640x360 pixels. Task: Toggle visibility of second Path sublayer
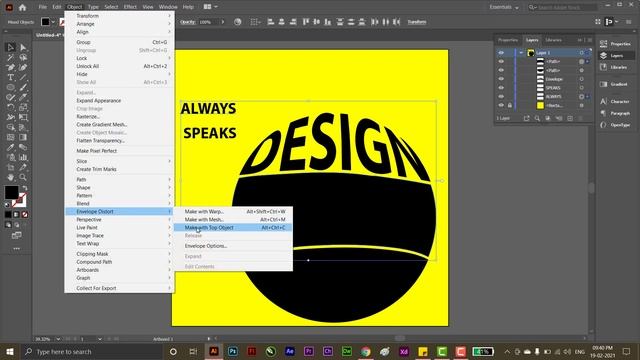pos(501,70)
